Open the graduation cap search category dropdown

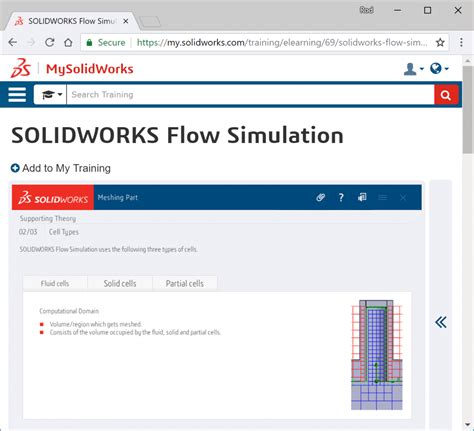[50, 95]
